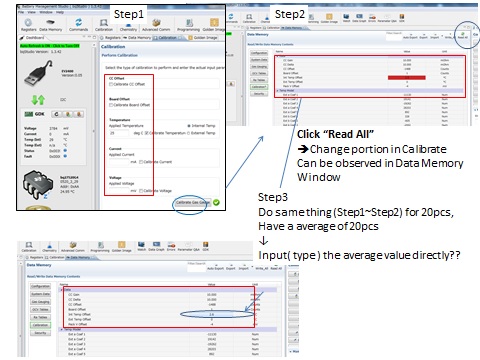Open Golden Image tool in Step1 toolbar
This screenshot has width=480, height=360.
214,25
